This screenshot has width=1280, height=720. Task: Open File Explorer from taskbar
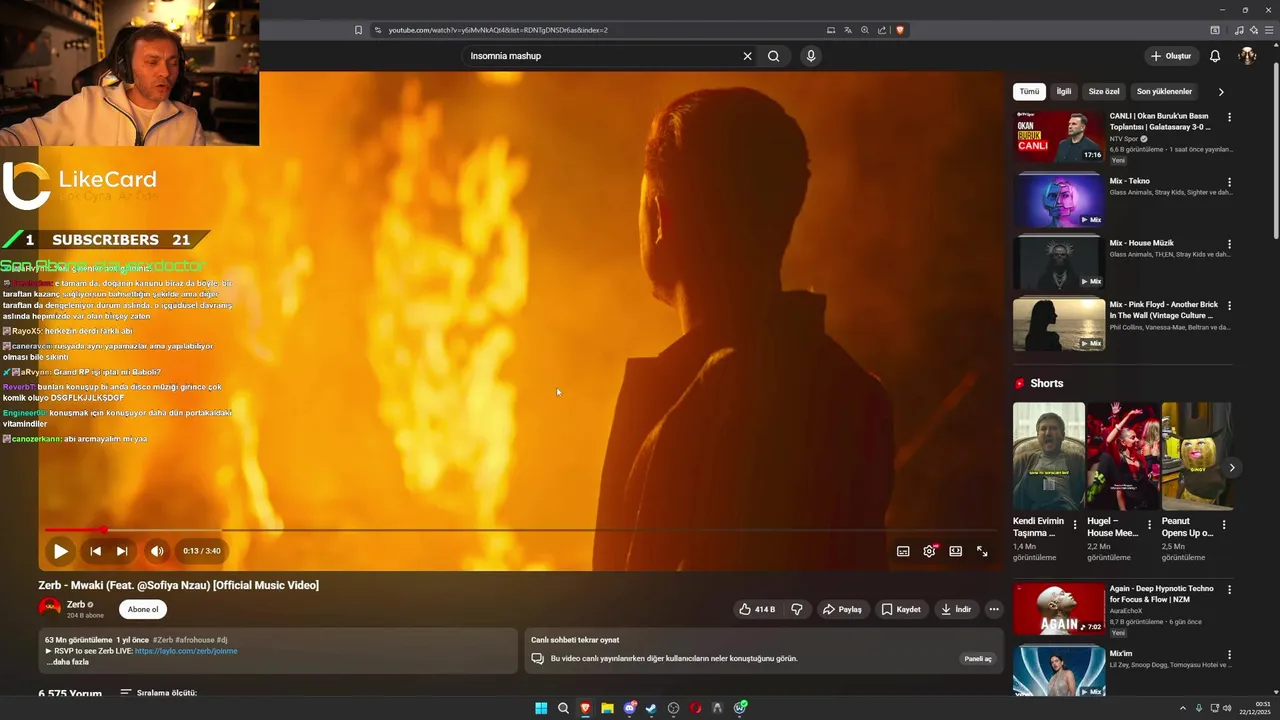[607, 708]
